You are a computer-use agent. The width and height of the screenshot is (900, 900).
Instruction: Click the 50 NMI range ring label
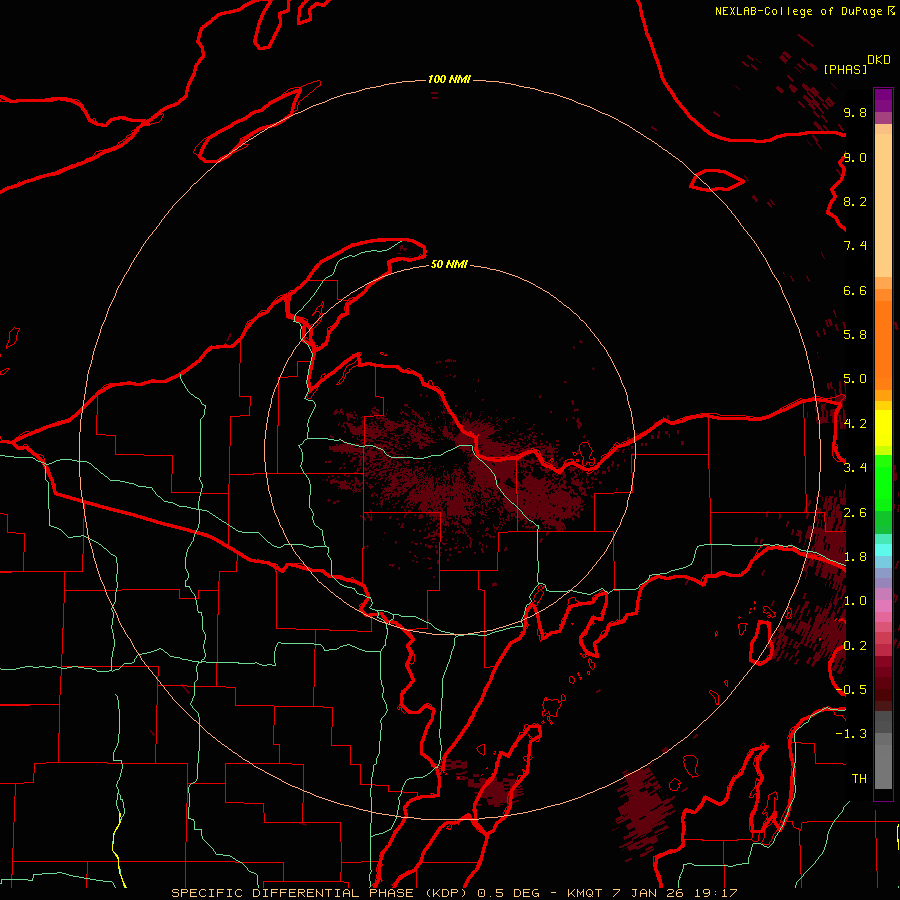tap(449, 265)
